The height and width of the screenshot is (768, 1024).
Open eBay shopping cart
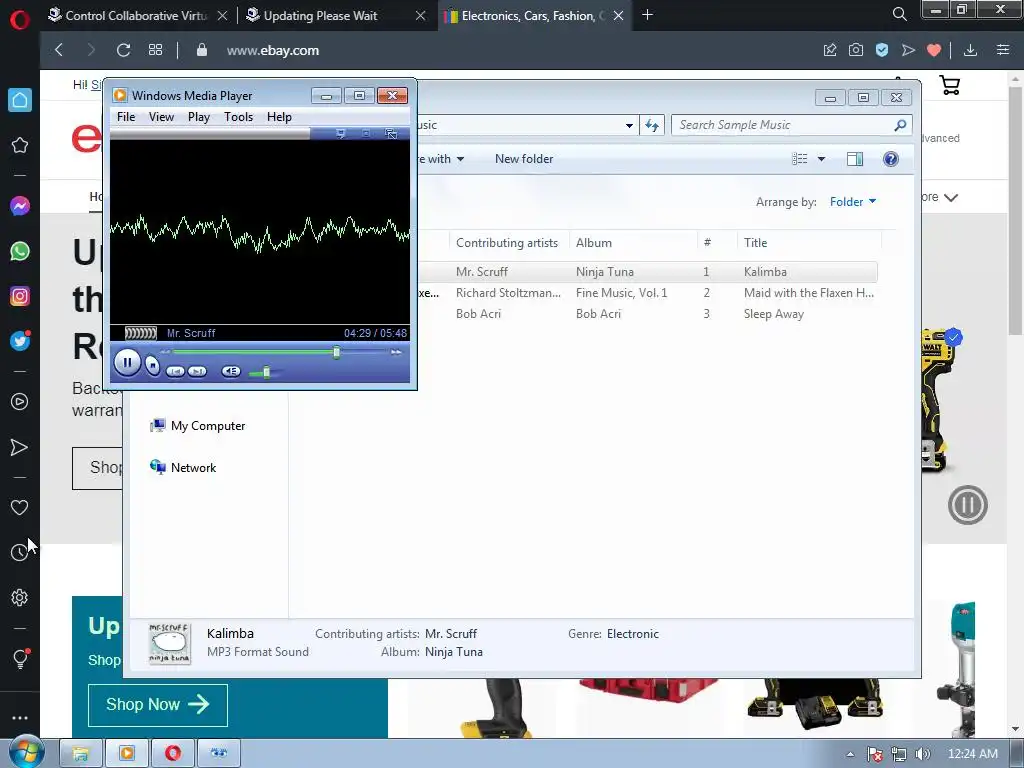pos(950,85)
